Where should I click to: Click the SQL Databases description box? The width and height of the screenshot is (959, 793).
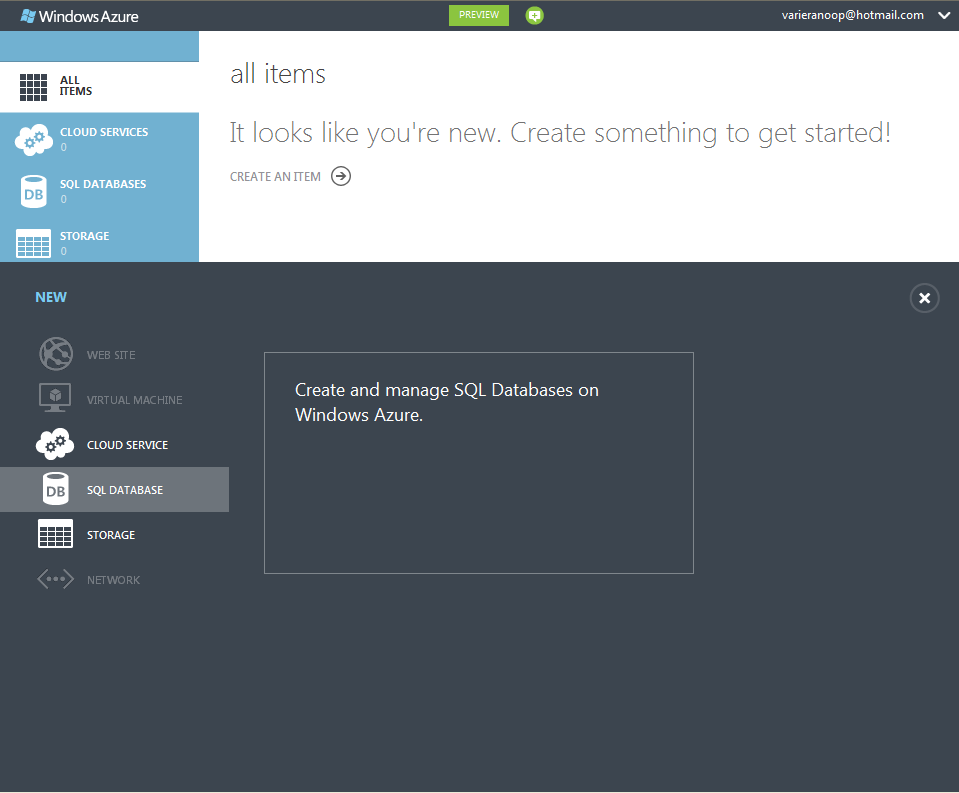(479, 463)
